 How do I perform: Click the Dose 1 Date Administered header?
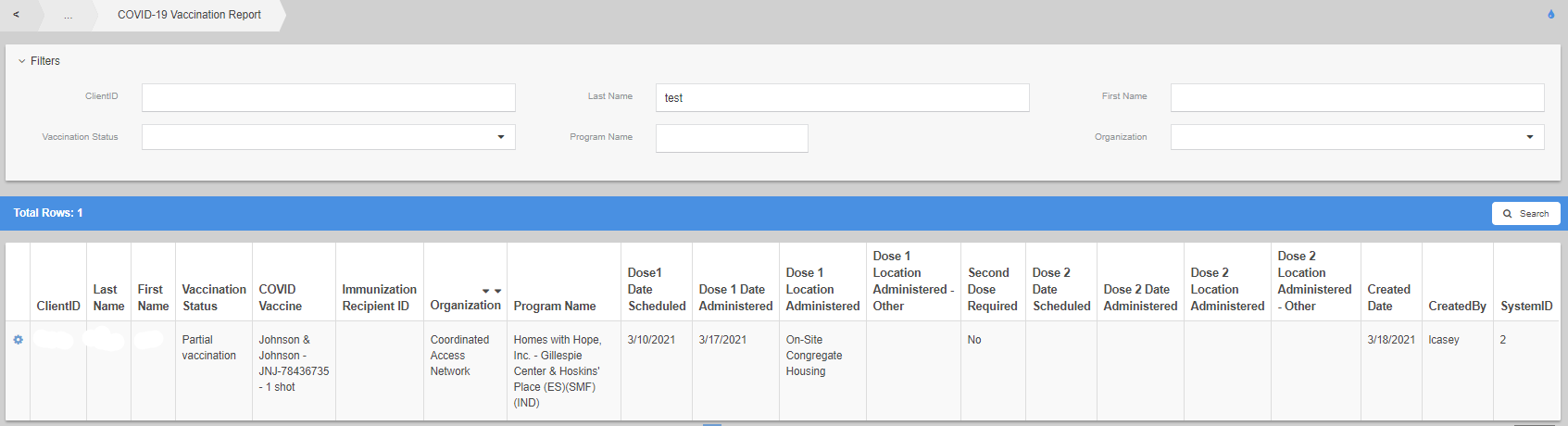coord(734,297)
